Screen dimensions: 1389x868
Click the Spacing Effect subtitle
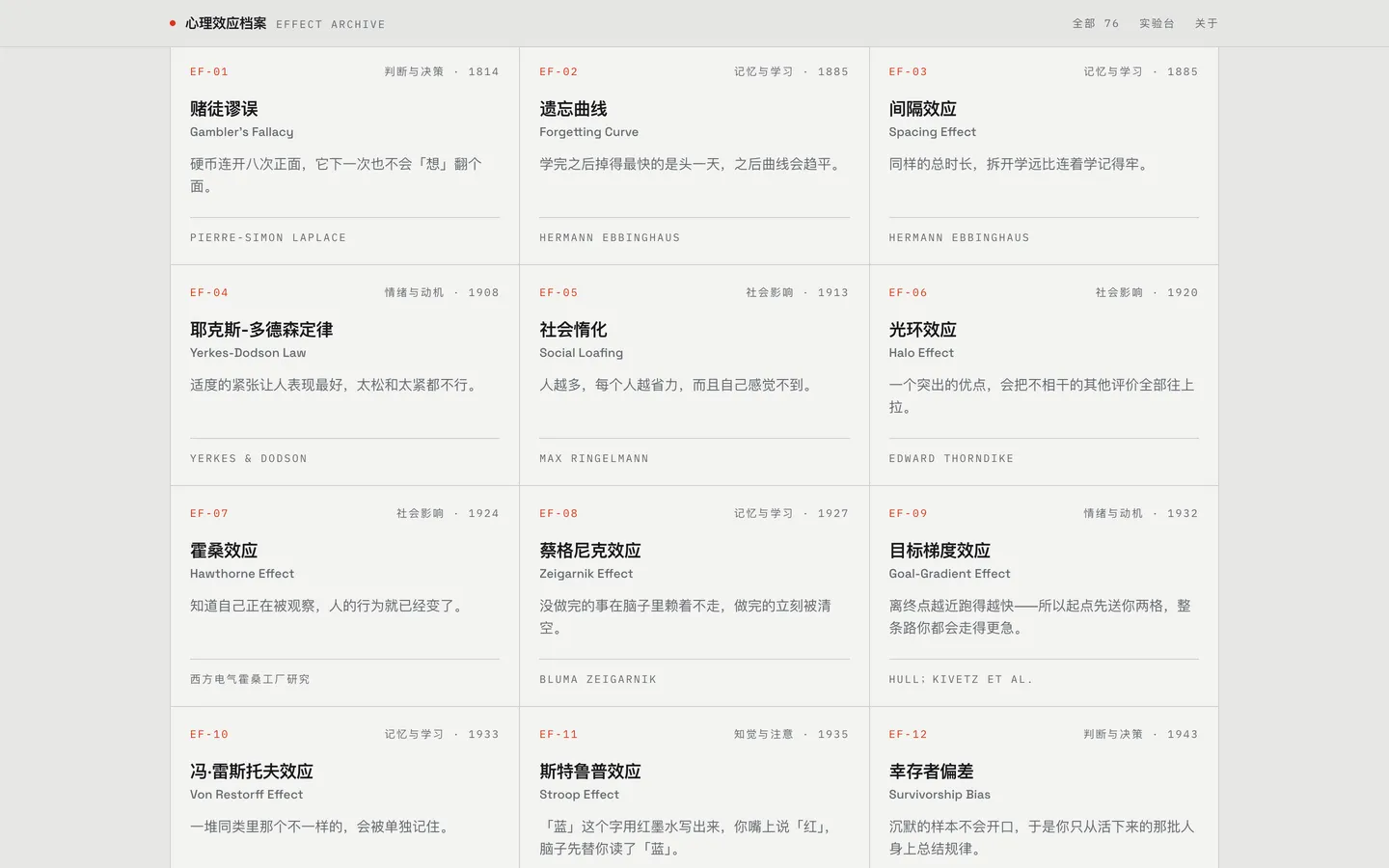tap(933, 132)
